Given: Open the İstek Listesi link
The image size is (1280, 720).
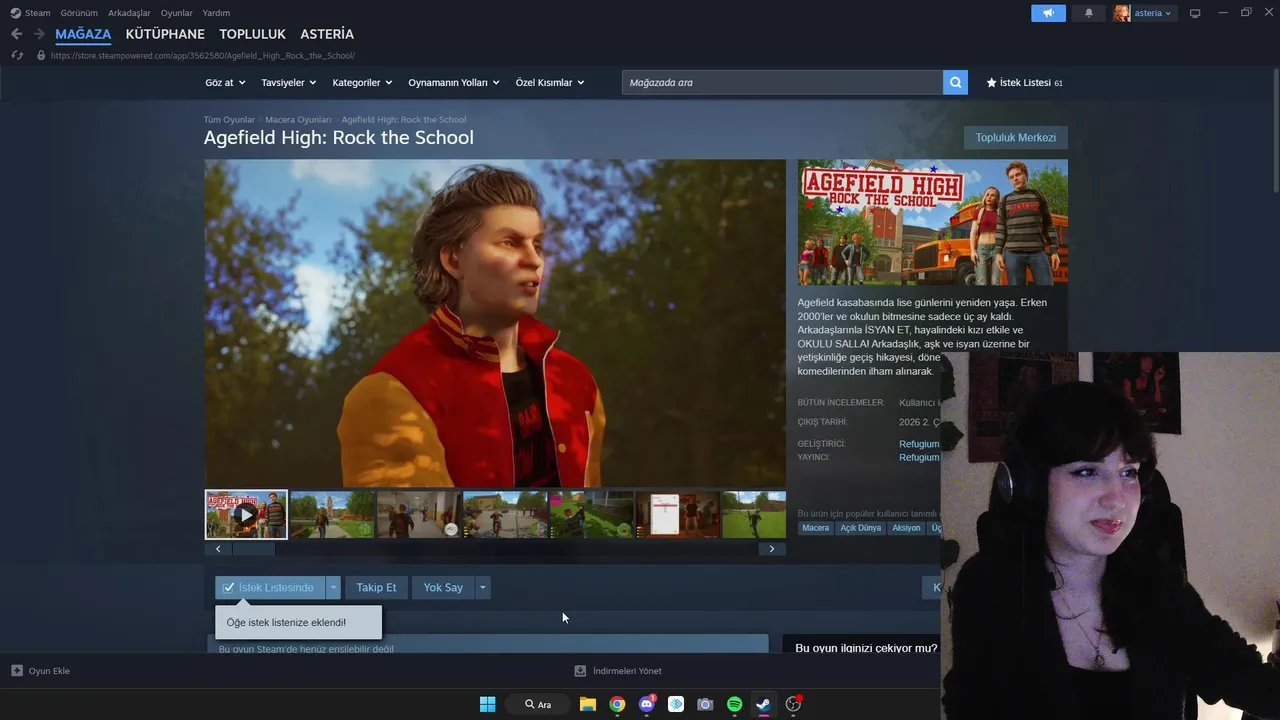Looking at the screenshot, I should [1025, 83].
